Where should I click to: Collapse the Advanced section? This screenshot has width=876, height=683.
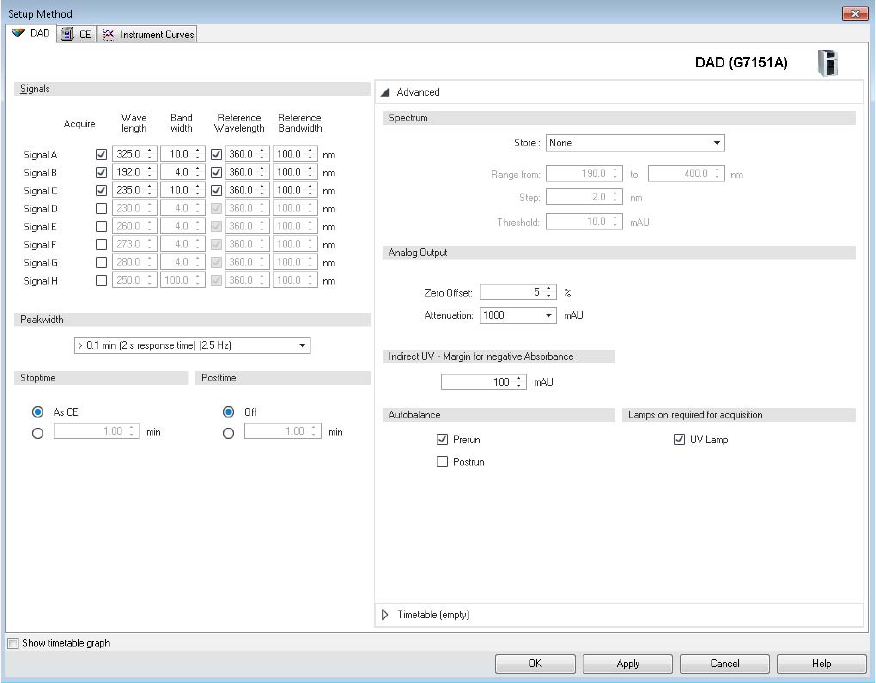[385, 92]
